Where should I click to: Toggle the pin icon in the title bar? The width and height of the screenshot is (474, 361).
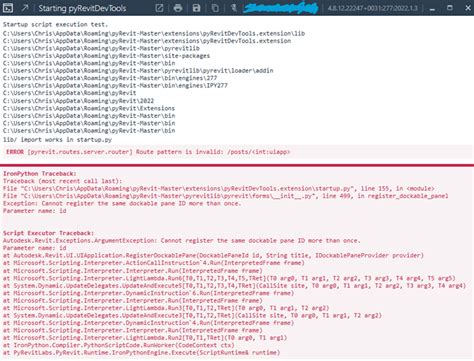233,7
